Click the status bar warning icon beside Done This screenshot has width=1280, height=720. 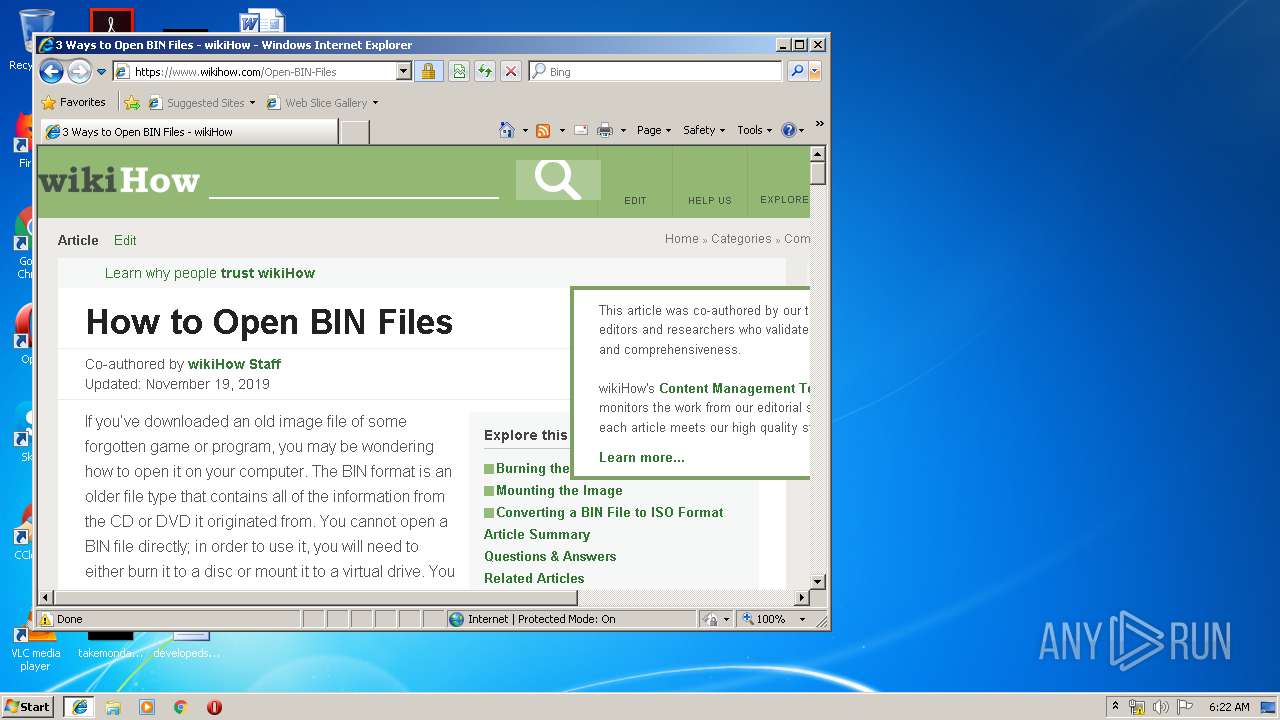(46, 619)
